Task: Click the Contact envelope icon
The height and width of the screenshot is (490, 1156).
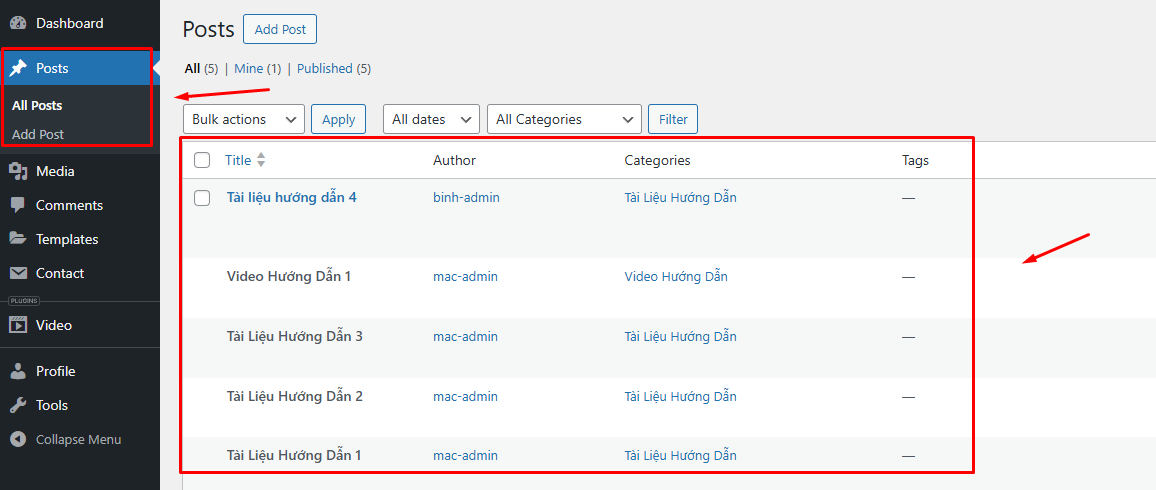Action: point(18,273)
